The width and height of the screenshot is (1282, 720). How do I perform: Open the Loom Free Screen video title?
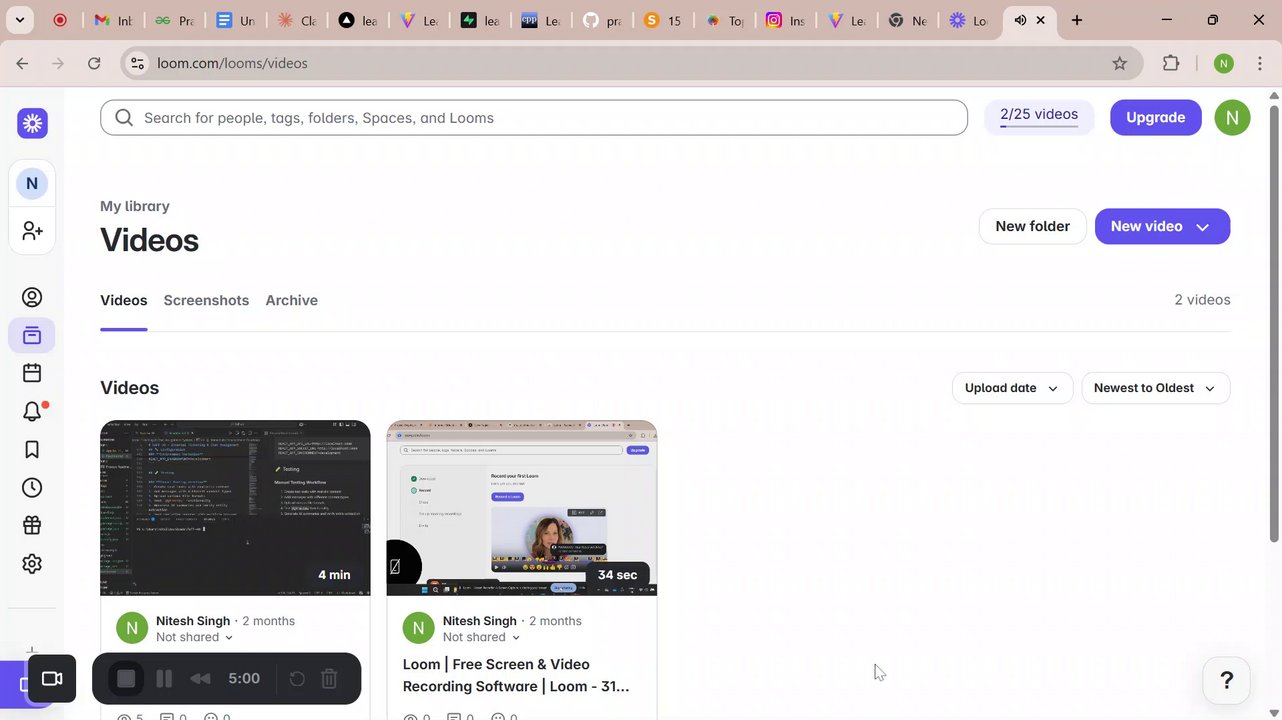point(516,675)
